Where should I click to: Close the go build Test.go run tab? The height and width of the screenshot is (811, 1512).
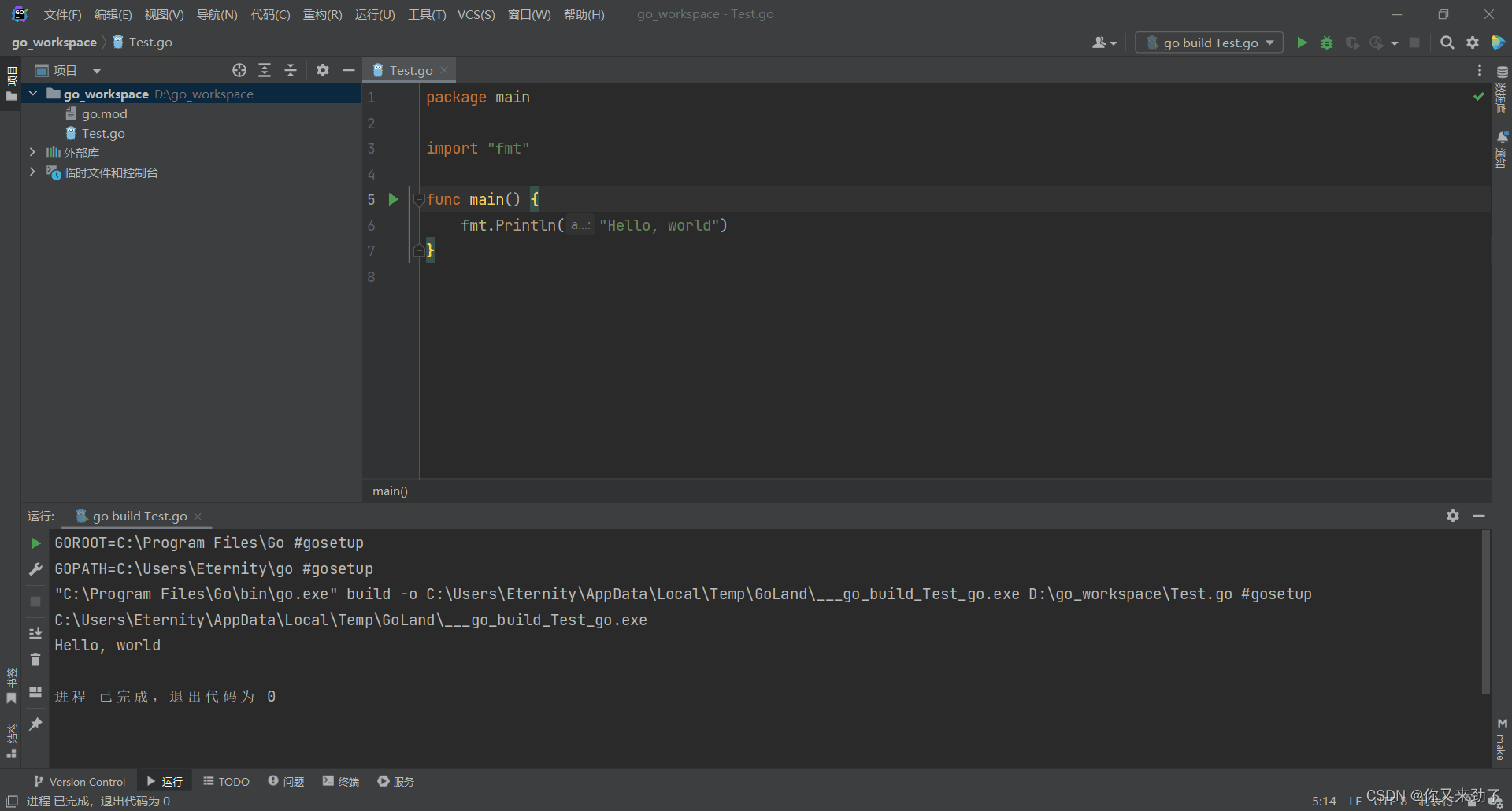click(x=198, y=517)
